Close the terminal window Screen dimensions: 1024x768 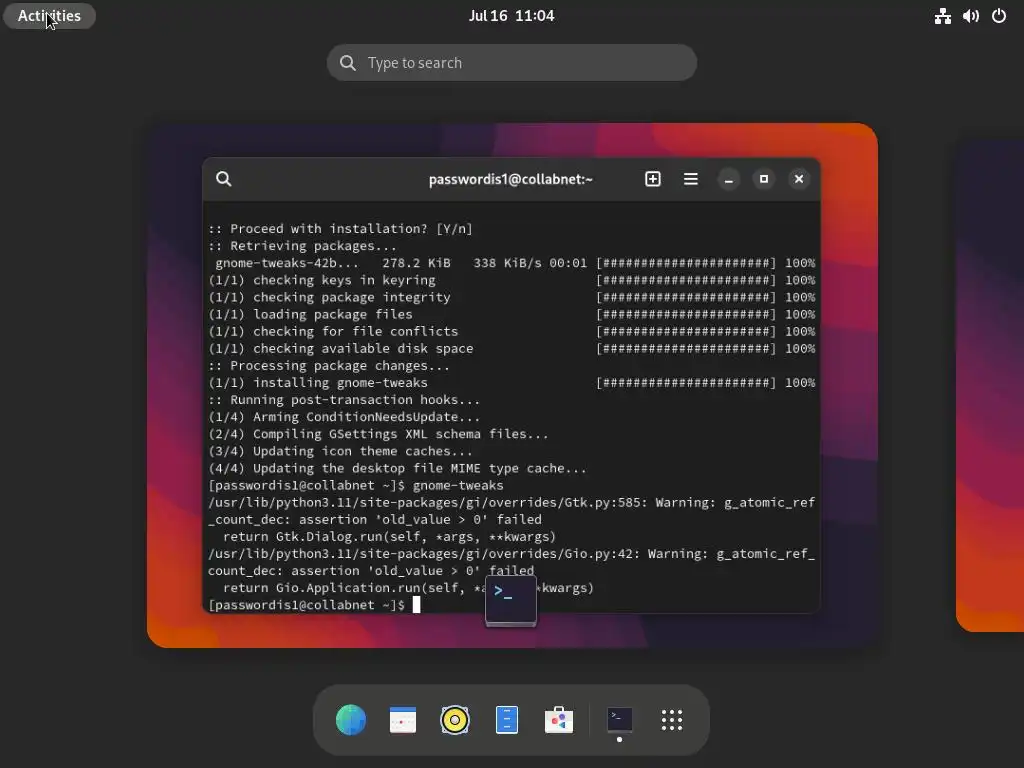tap(799, 179)
